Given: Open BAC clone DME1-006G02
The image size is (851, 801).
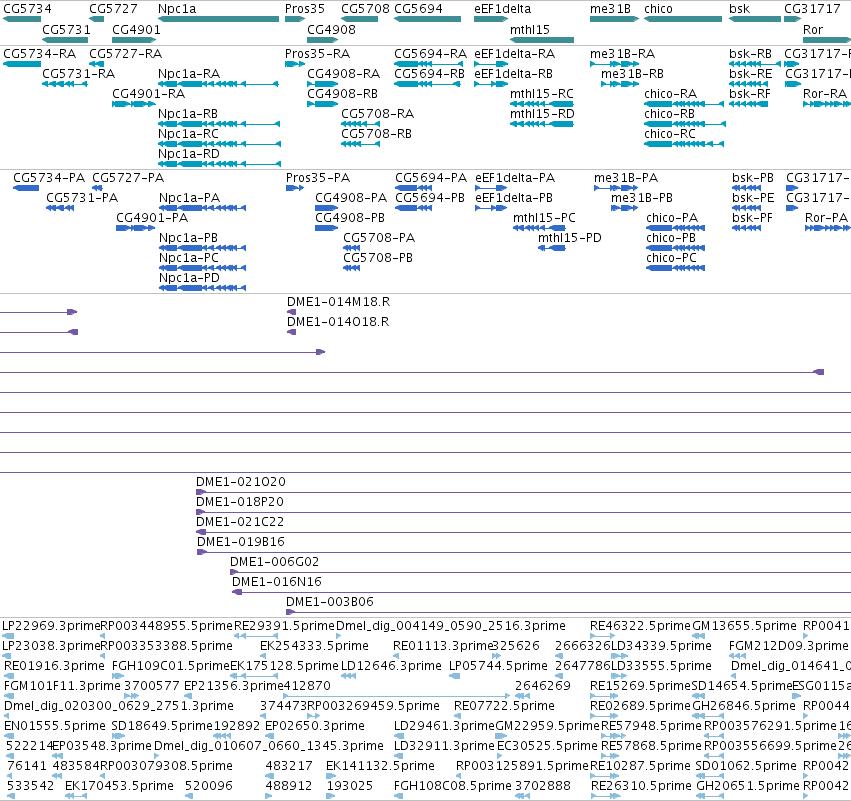Looking at the screenshot, I should tap(275, 562).
